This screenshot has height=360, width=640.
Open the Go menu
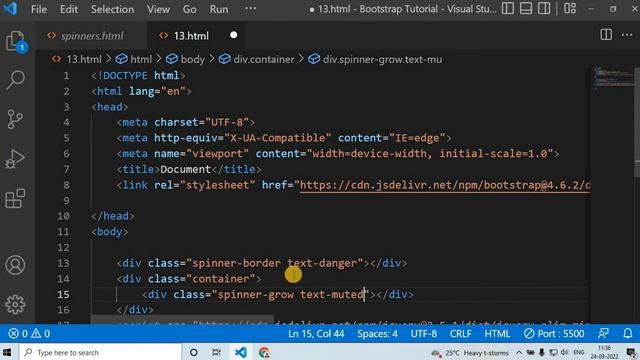[x=189, y=9]
